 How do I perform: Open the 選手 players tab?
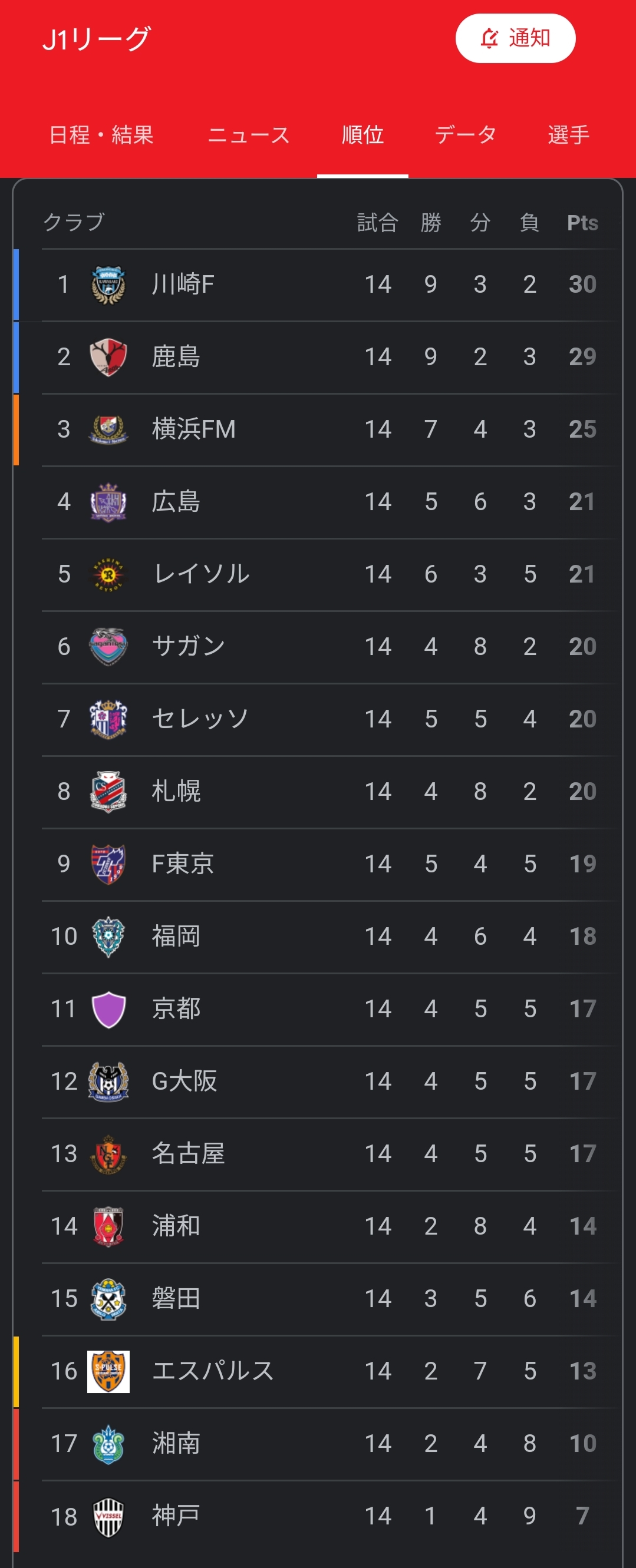pos(568,134)
